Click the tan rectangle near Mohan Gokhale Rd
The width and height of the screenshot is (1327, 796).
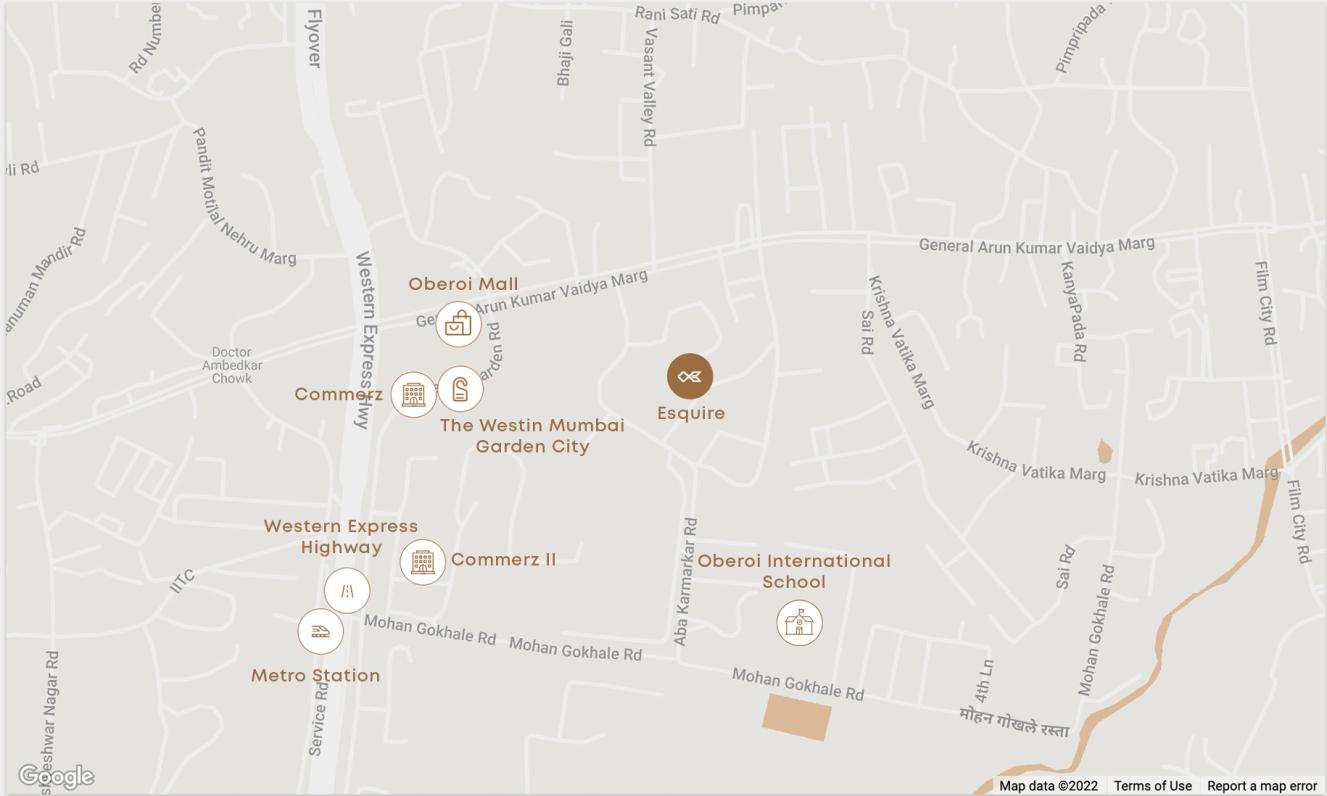pos(797,717)
